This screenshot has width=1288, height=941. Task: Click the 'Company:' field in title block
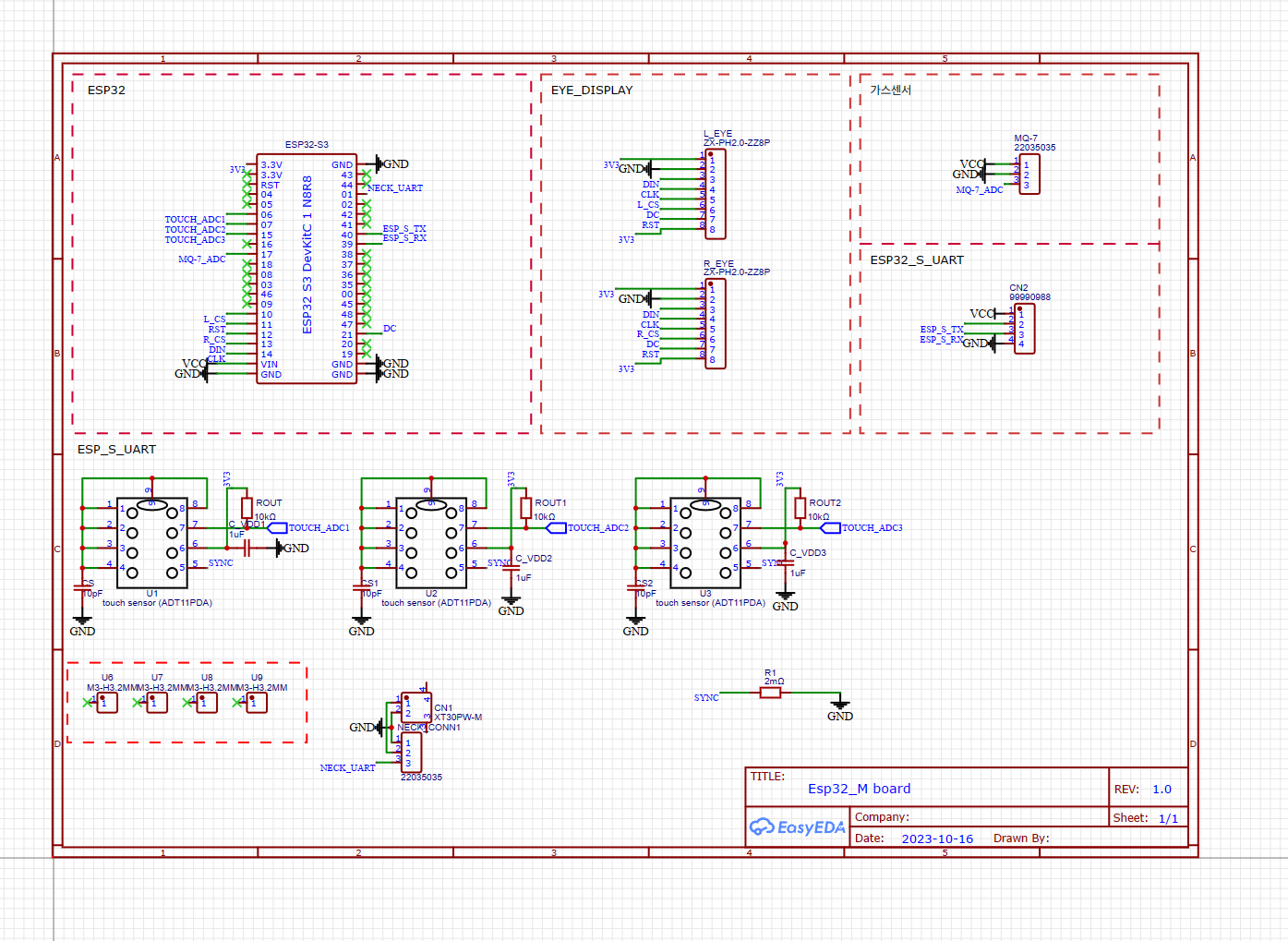[x=882, y=817]
